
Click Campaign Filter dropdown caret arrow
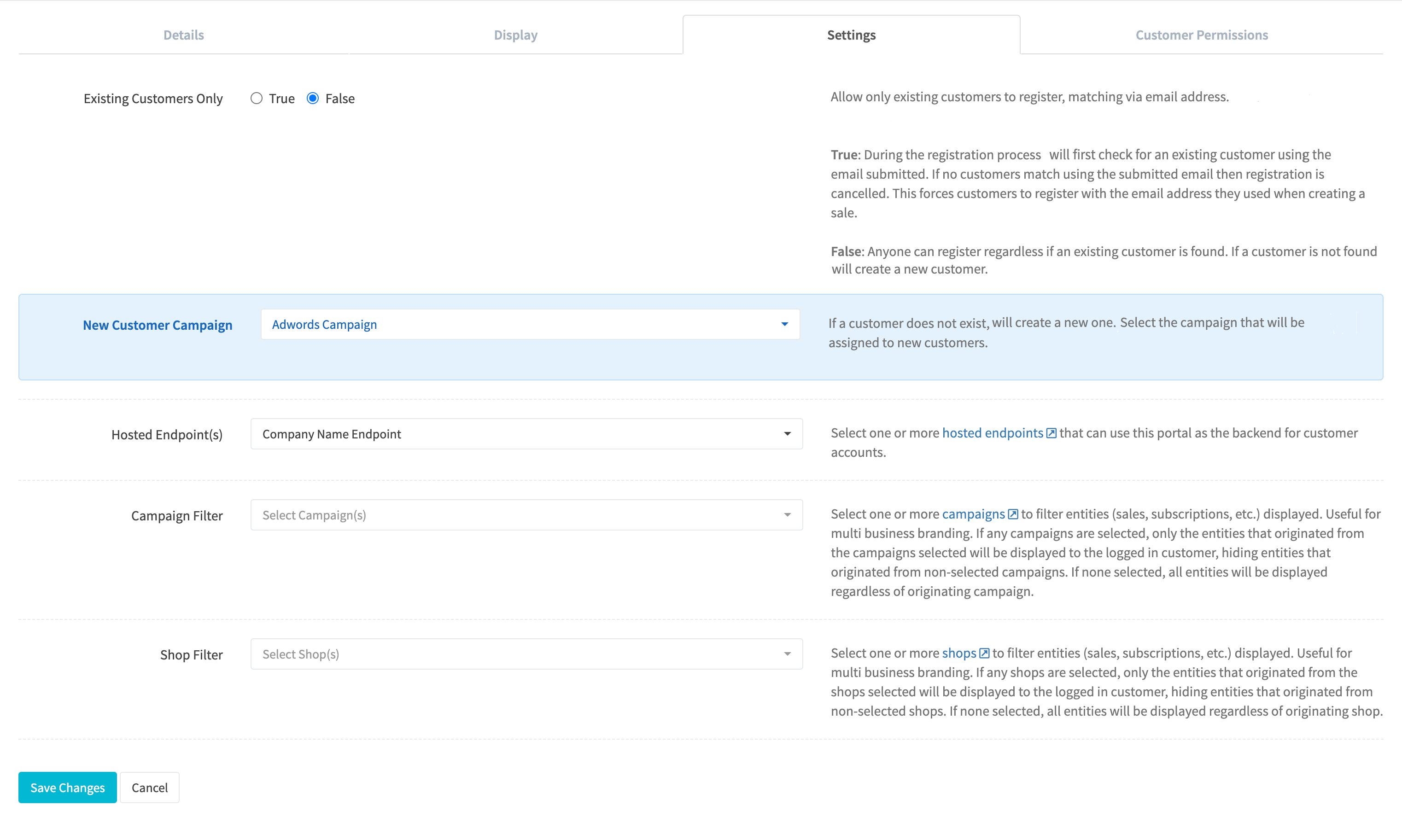(787, 514)
